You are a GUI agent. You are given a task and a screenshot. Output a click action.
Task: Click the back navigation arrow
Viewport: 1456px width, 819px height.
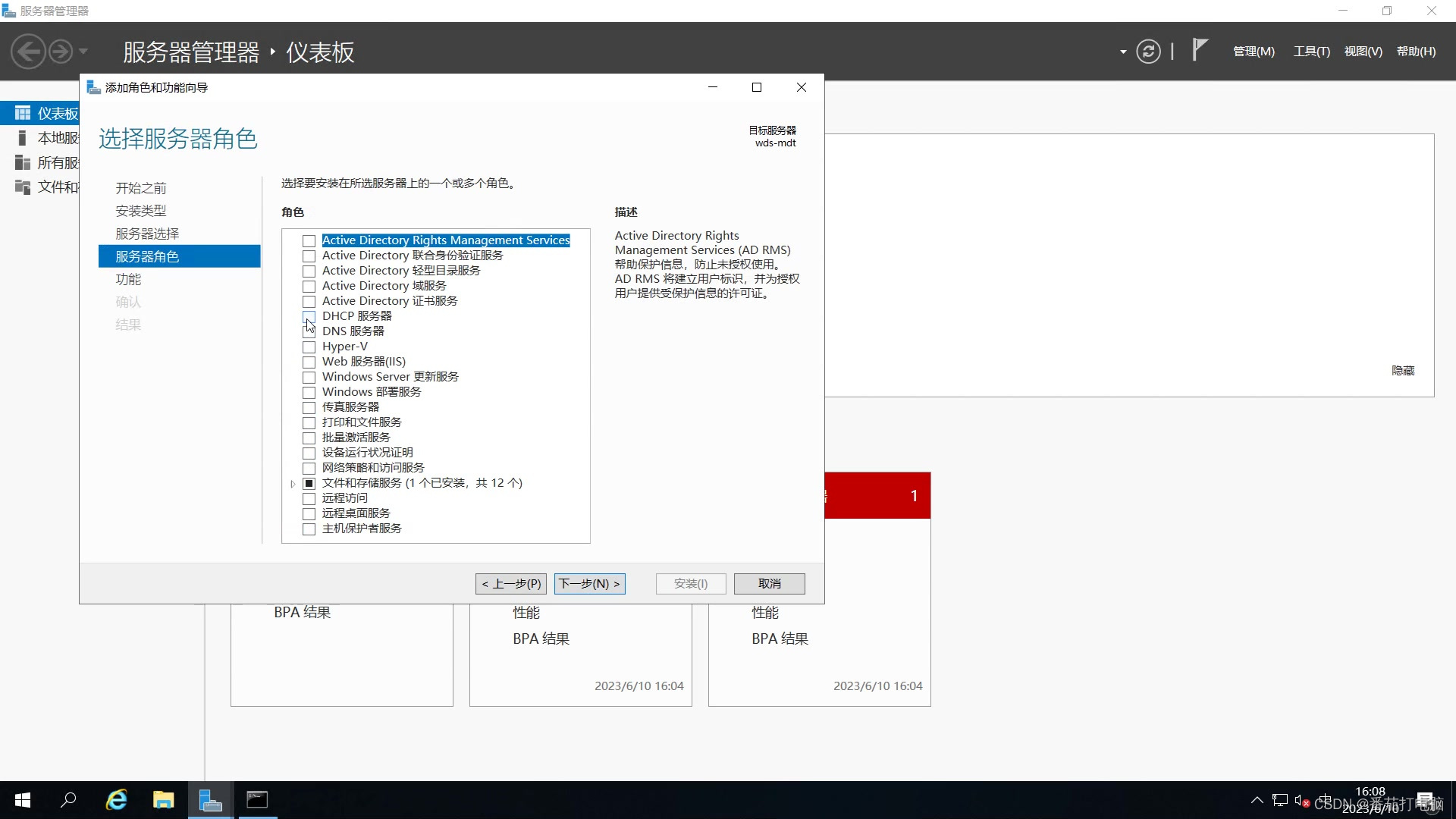click(x=28, y=52)
